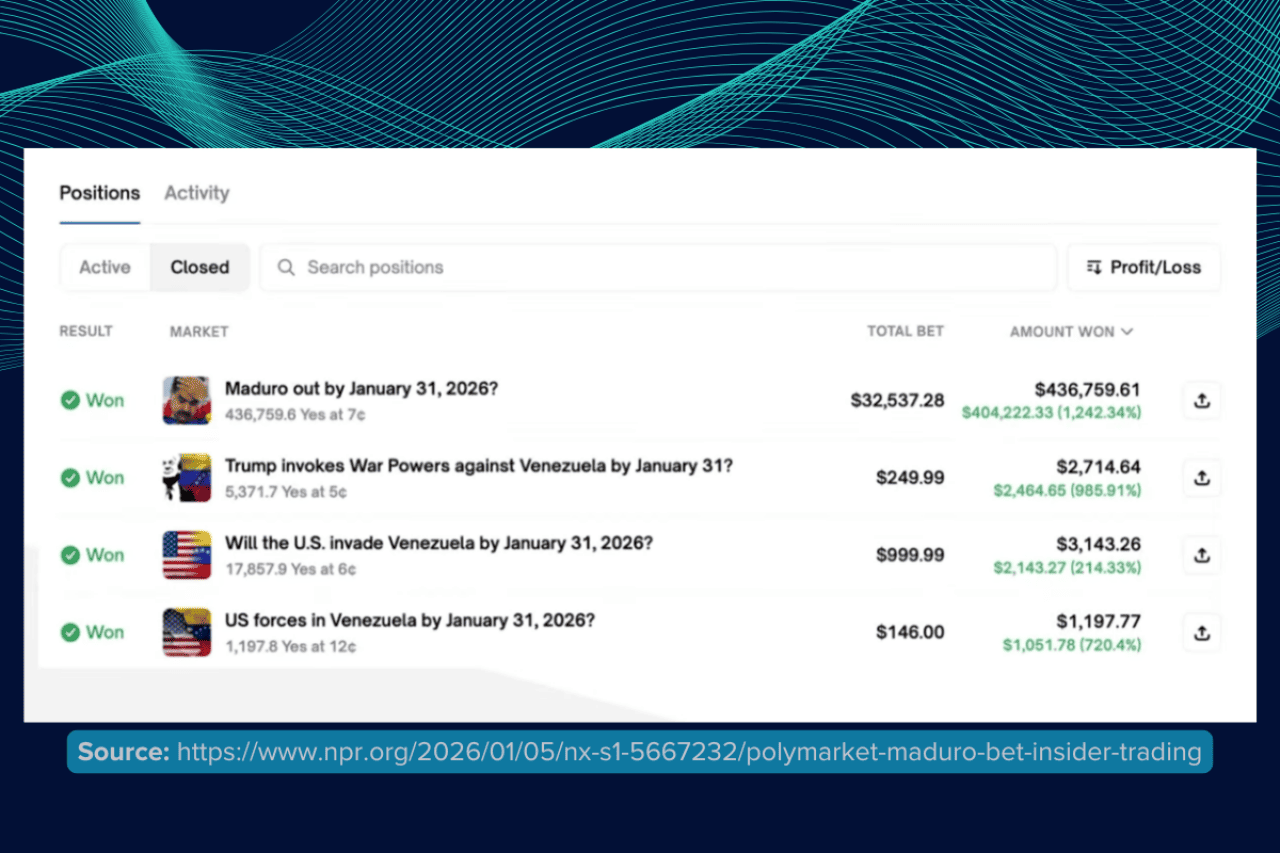Click the share icon on US forces in Venezuela row

click(1201, 632)
